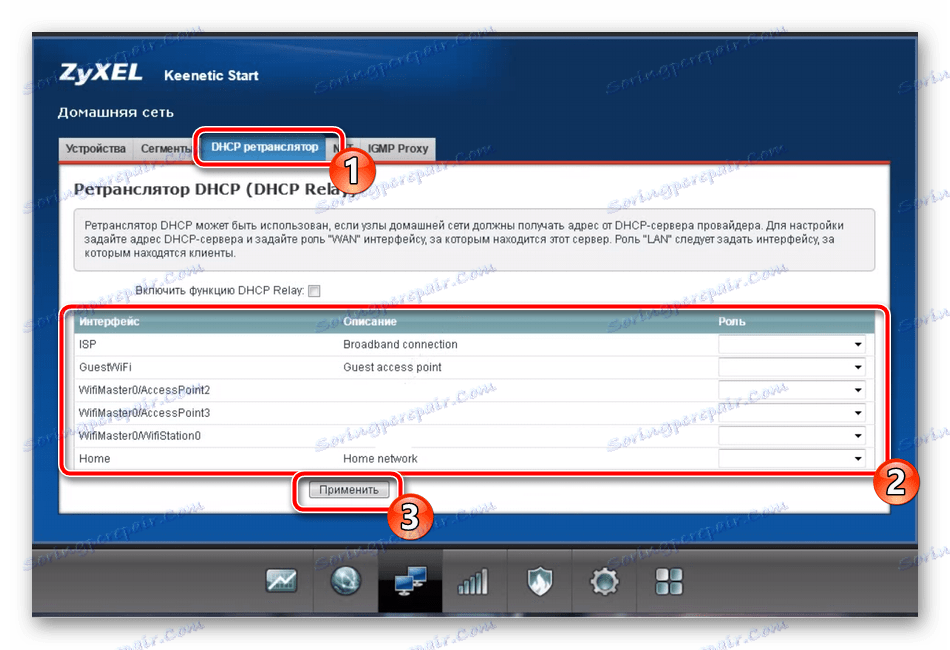Open the Internet globe icon
Screen dimensions: 950x650
[346, 581]
